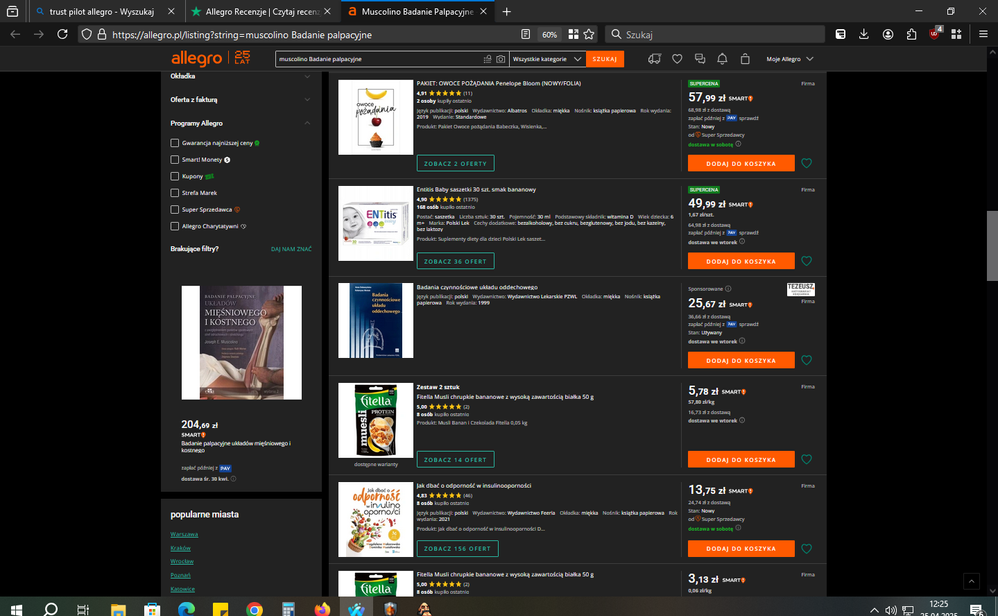Check Gwarancja najniższej ceny filter
This screenshot has width=998, height=616.
tap(174, 143)
